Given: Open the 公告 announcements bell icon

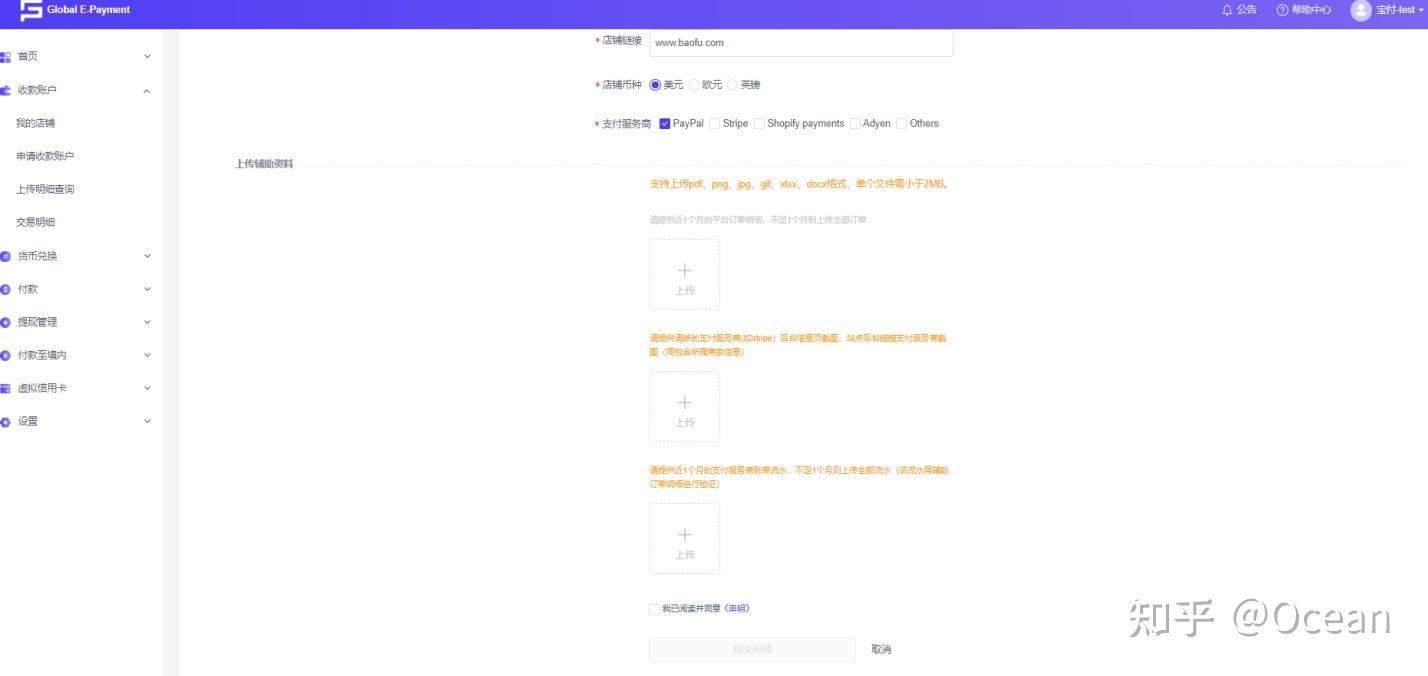Looking at the screenshot, I should coord(1229,10).
